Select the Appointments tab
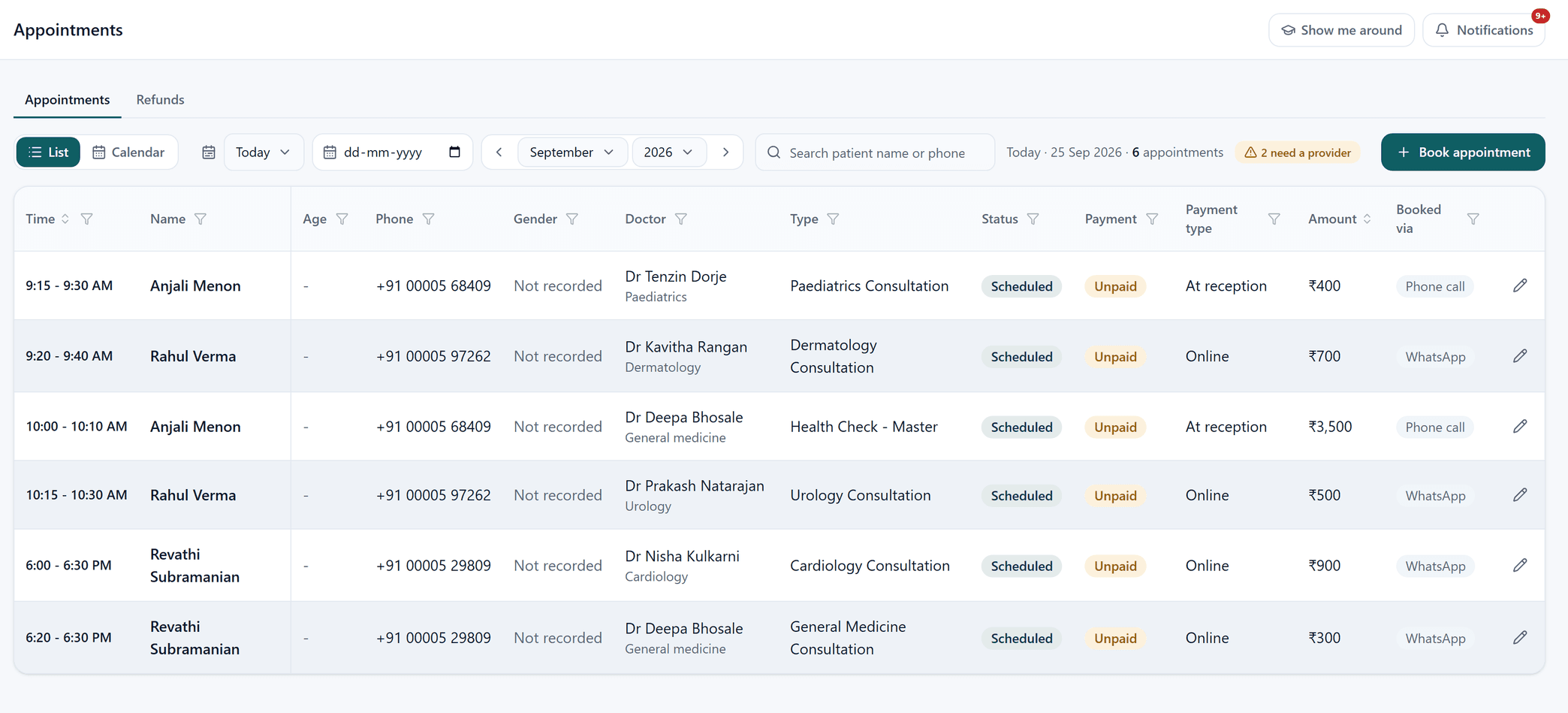Screen dimensions: 1568x713 click(67, 100)
